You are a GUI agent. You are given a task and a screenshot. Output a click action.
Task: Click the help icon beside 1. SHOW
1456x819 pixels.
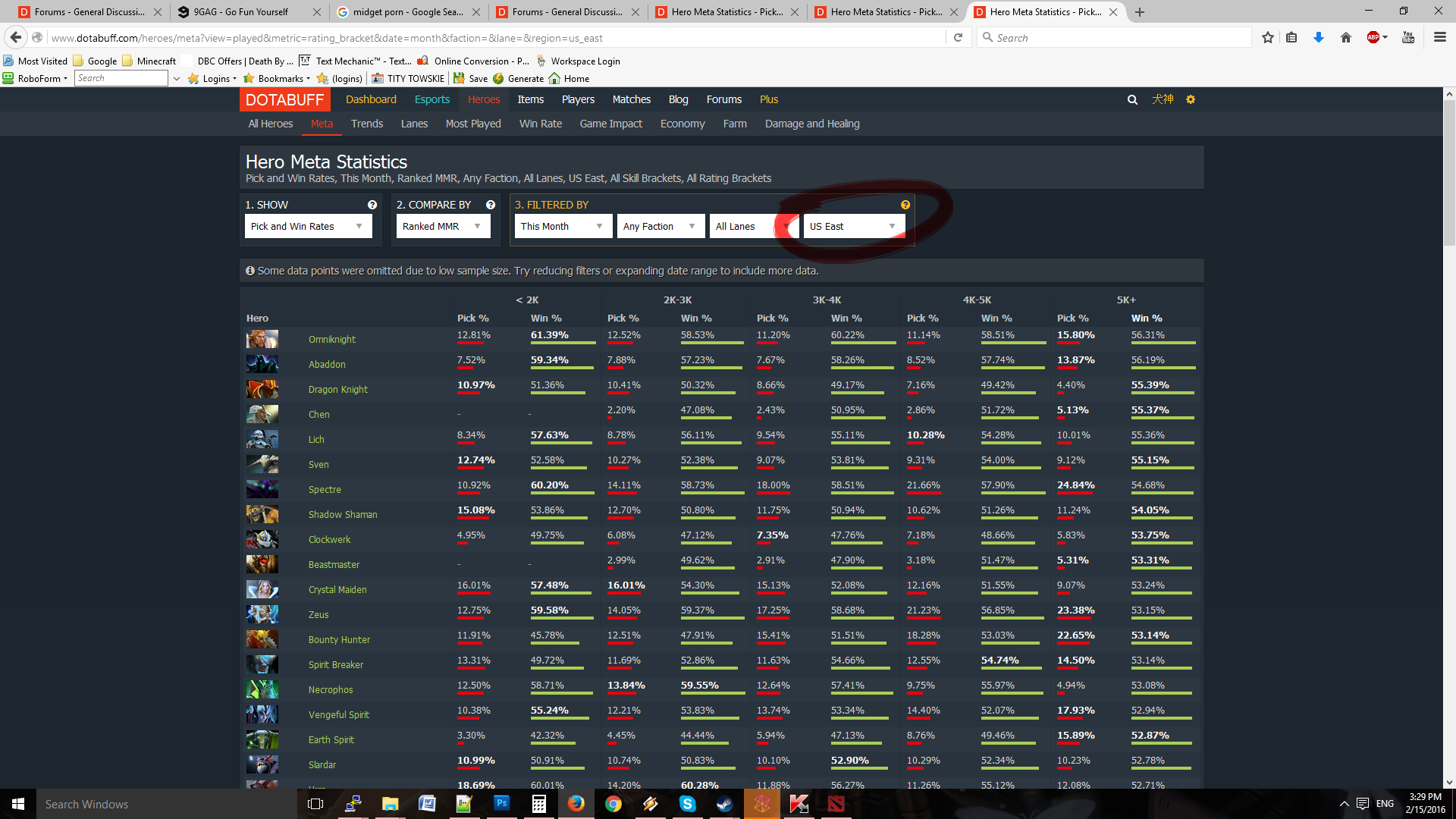tap(372, 205)
